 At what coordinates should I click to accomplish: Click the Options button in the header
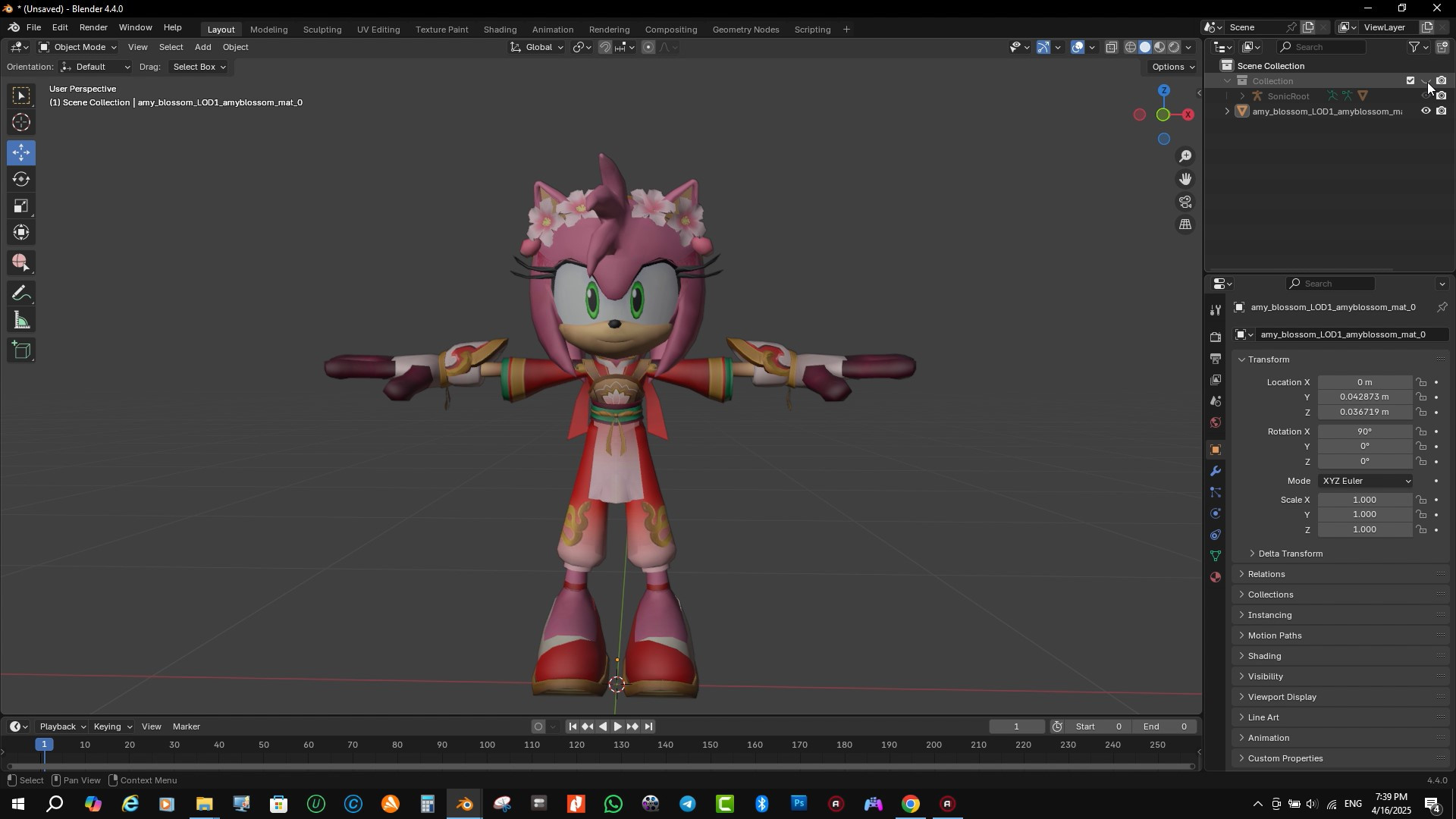pos(1171,66)
